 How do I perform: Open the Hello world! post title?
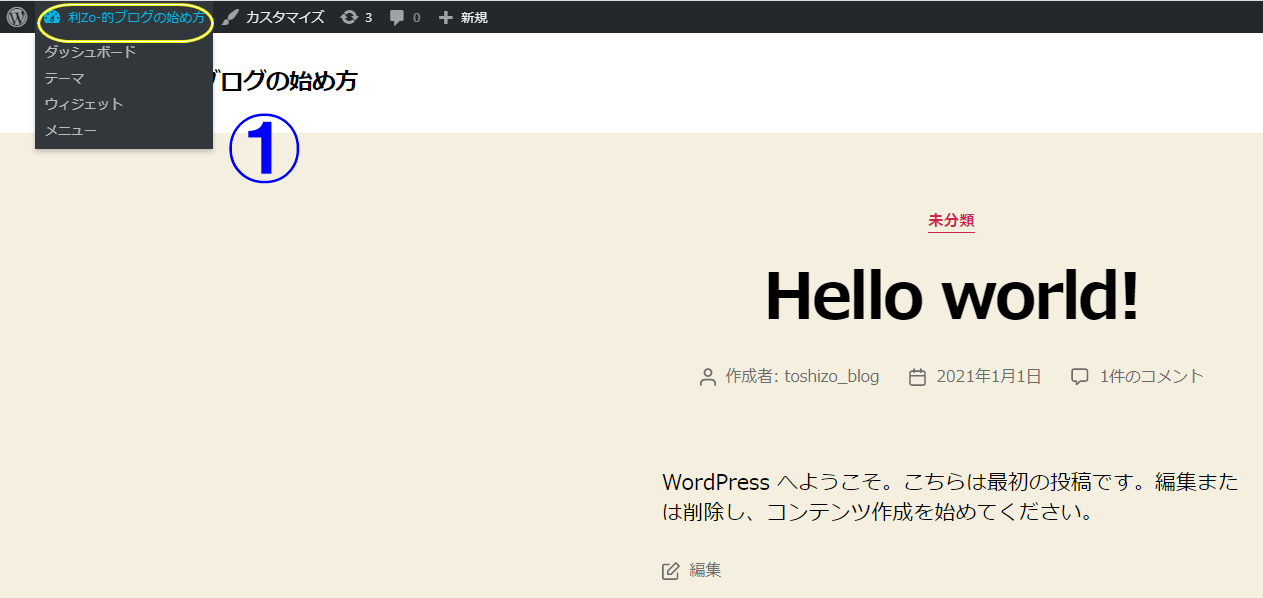pos(951,296)
